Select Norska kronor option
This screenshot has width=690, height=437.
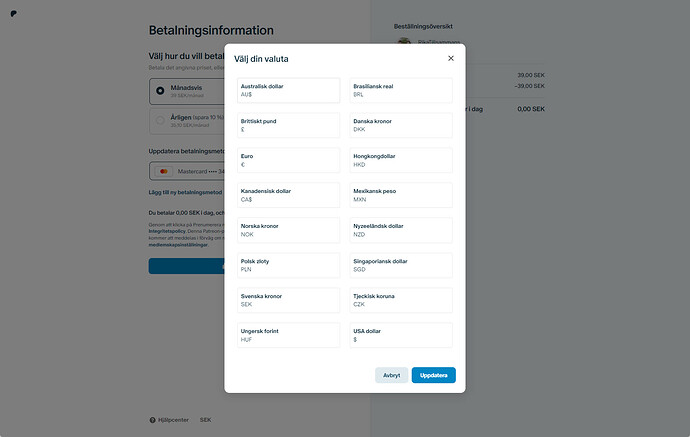[x=288, y=230]
